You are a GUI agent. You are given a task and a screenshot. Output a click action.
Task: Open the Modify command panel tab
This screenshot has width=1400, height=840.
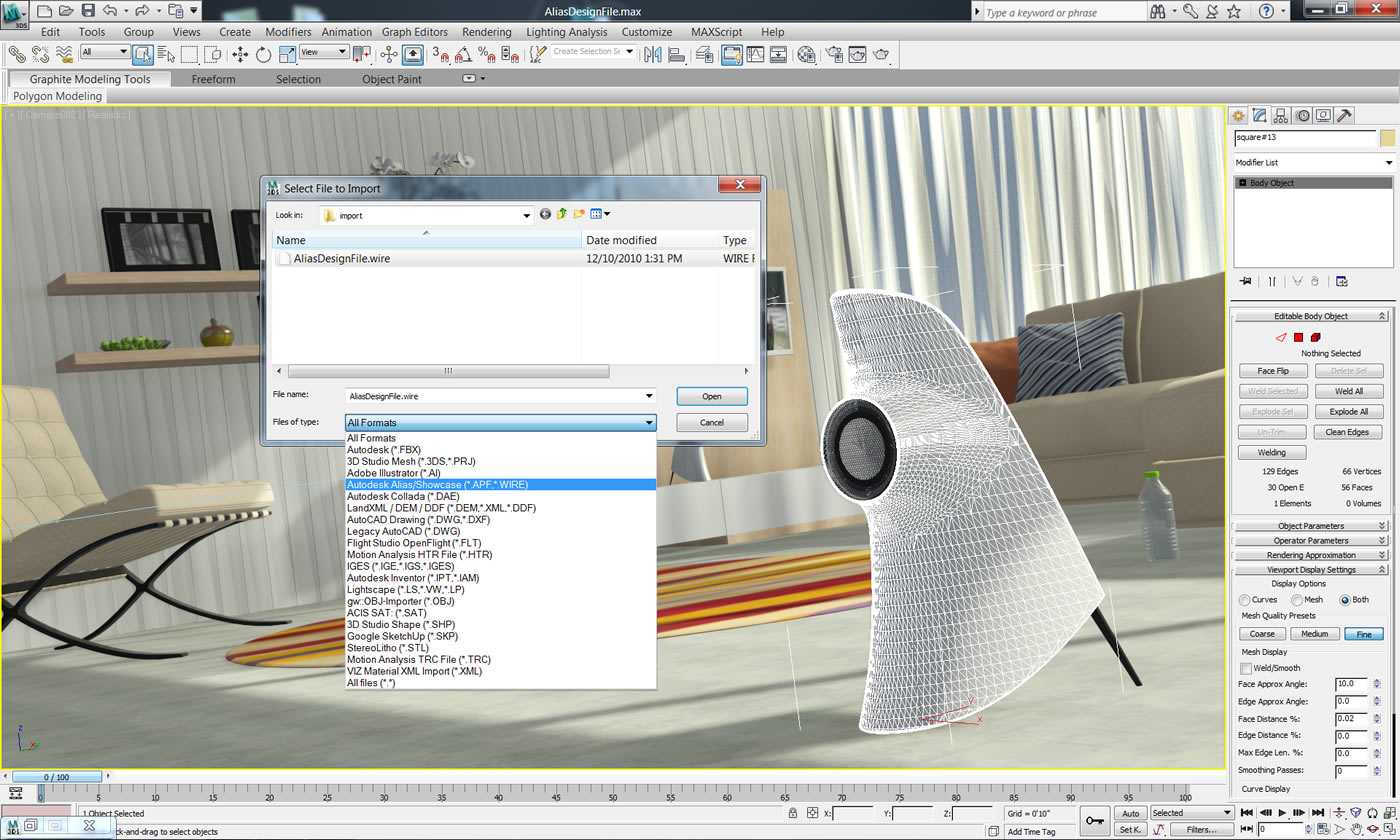[x=1259, y=116]
